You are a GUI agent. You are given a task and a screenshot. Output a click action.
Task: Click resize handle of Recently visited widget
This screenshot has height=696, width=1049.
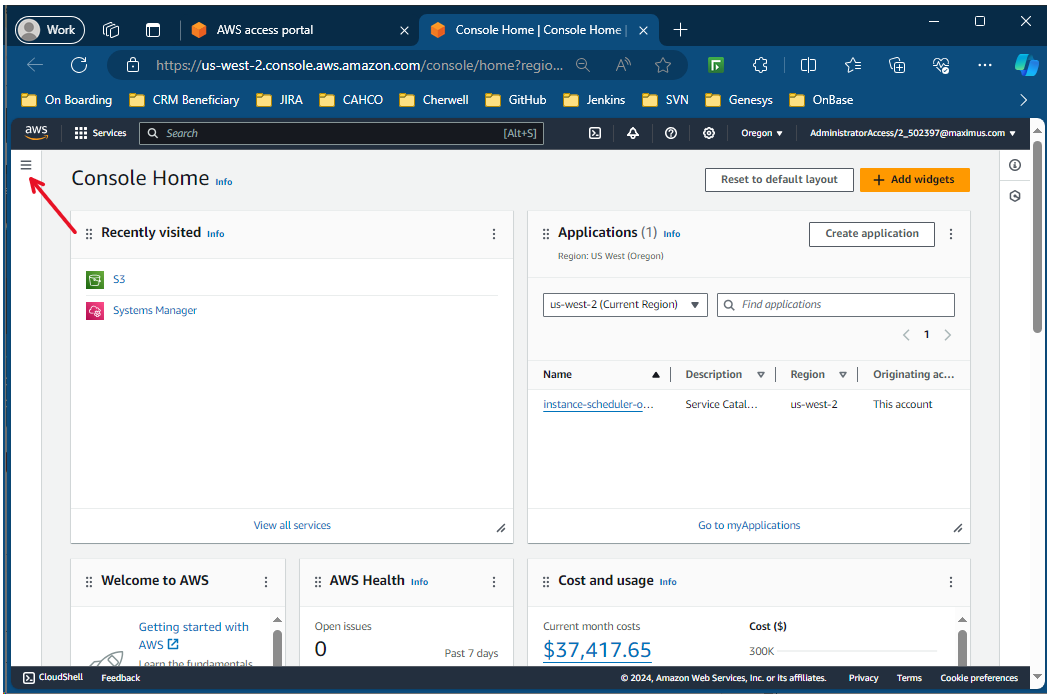[x=500, y=528]
